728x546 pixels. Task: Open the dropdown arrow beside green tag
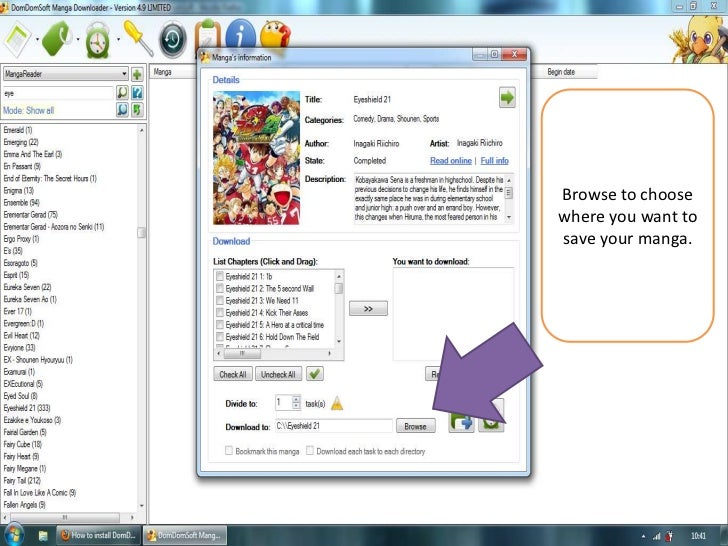pyautogui.click(x=78, y=40)
